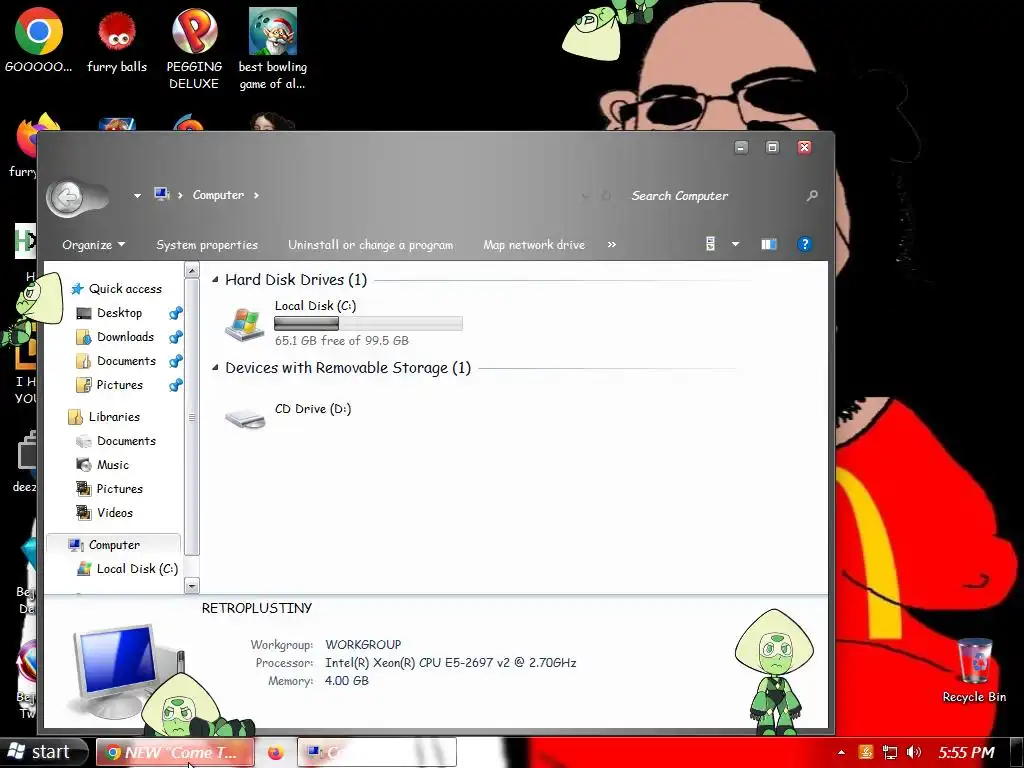Open the Windows start button
Viewport: 1024px width, 768px height.
click(43, 752)
